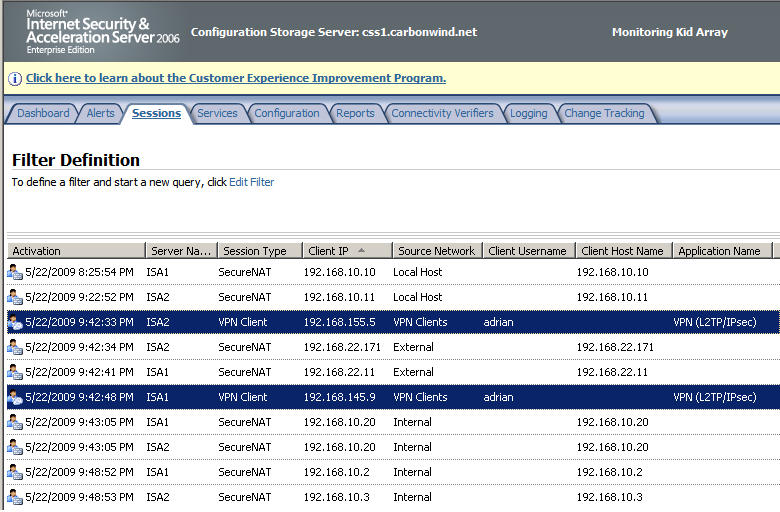Viewport: 780px width, 512px height.
Task: Sort by Activation column header
Action: tap(76, 251)
